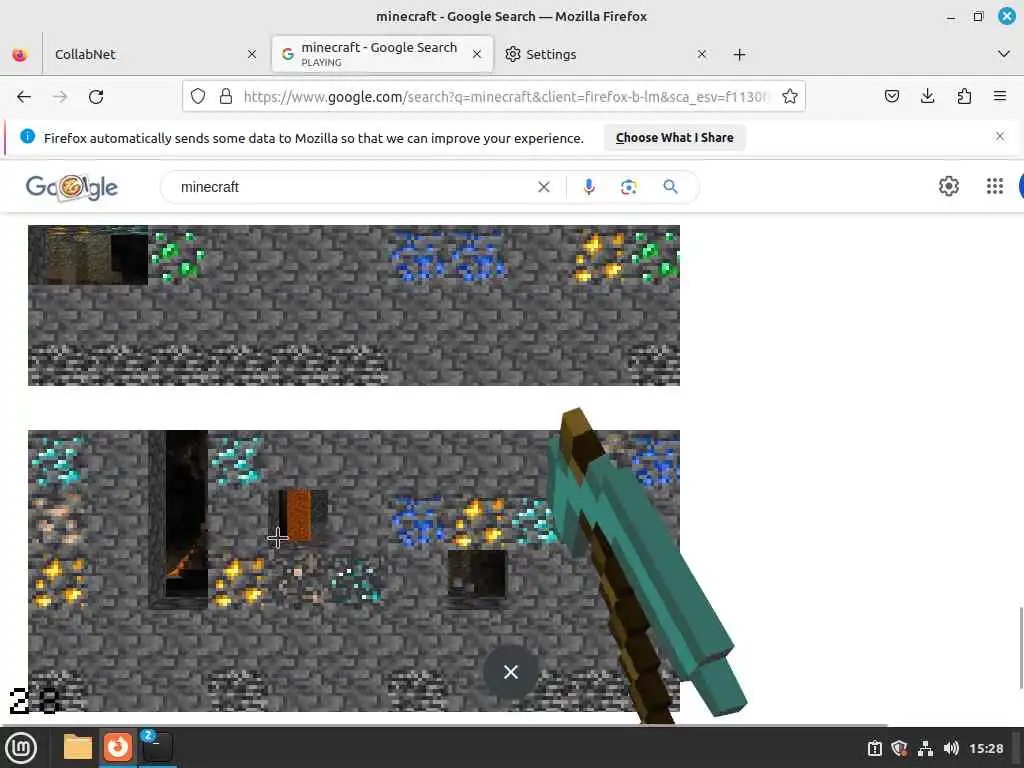The image size is (1024, 768).
Task: Open the Files folder in taskbar
Action: click(x=78, y=747)
